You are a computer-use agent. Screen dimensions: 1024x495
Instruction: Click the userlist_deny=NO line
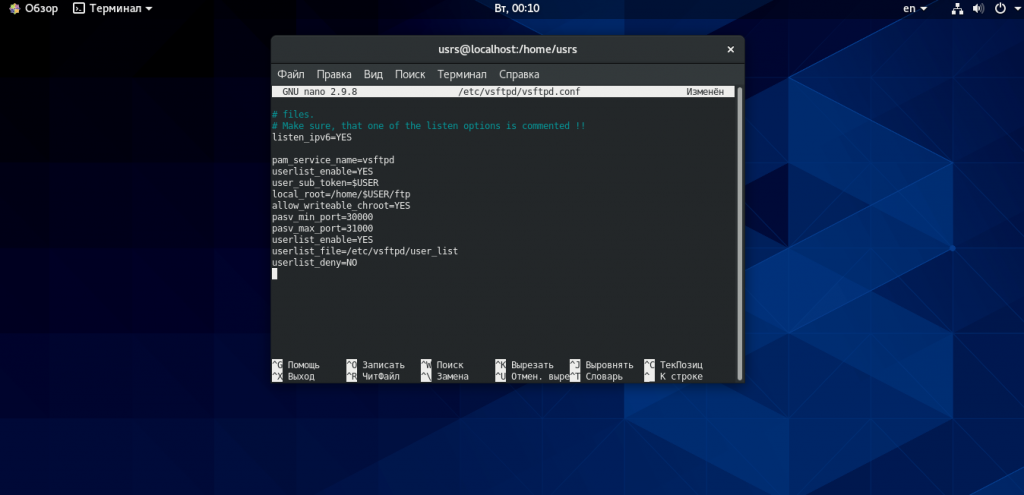(315, 263)
